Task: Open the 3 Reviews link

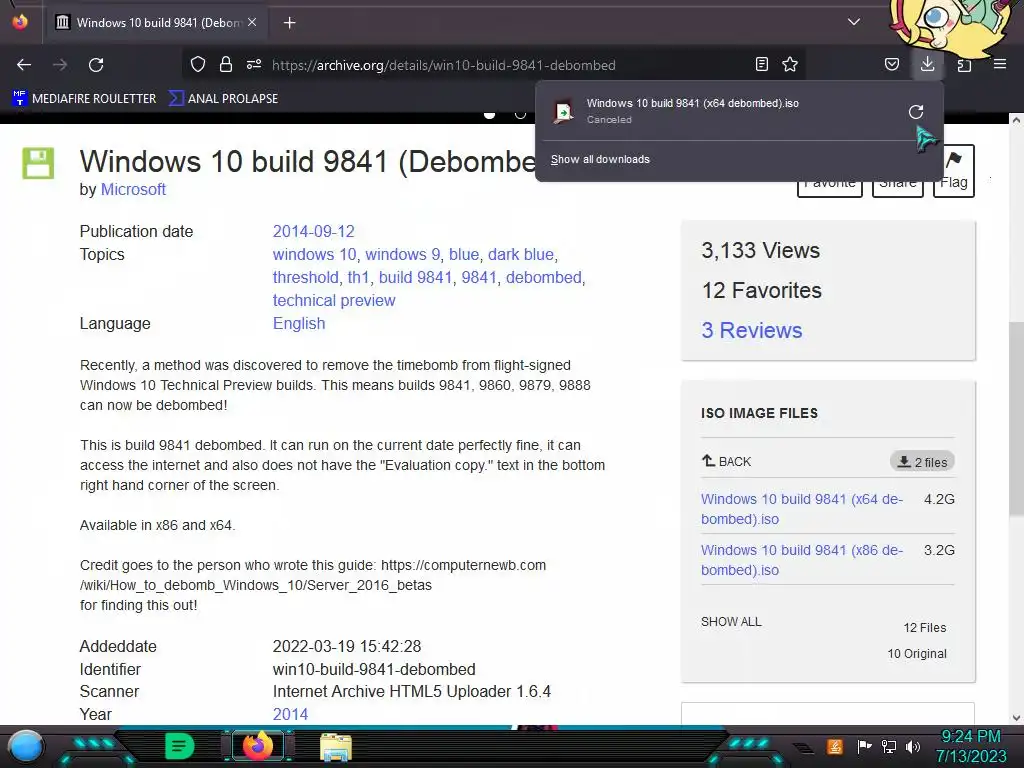Action: [752, 330]
